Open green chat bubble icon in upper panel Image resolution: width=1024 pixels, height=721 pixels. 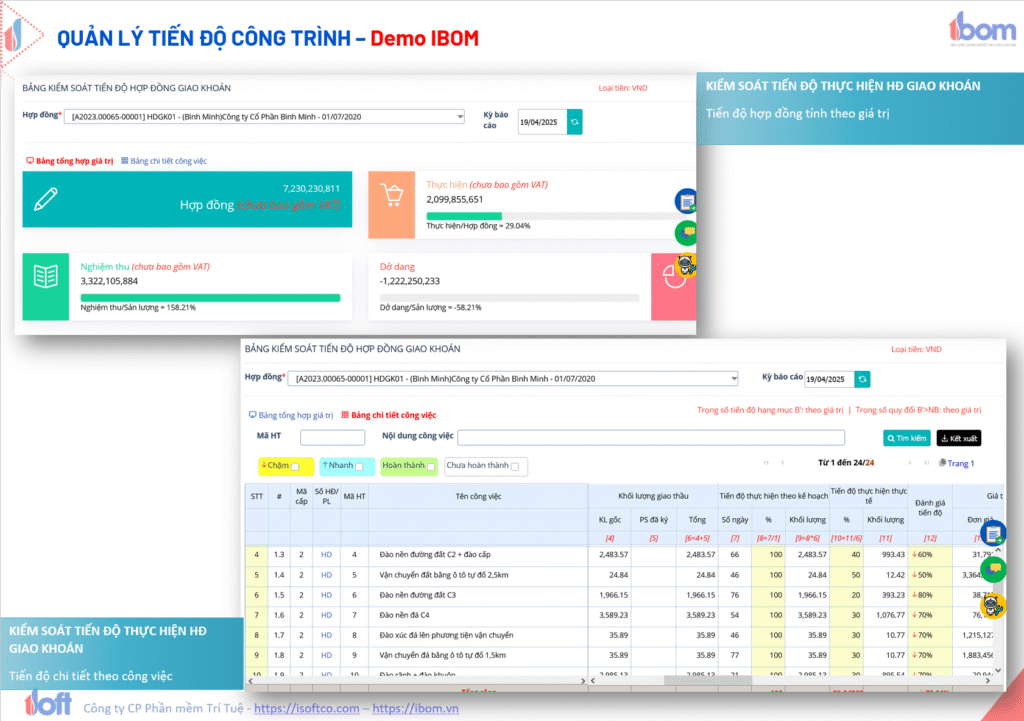pyautogui.click(x=686, y=234)
